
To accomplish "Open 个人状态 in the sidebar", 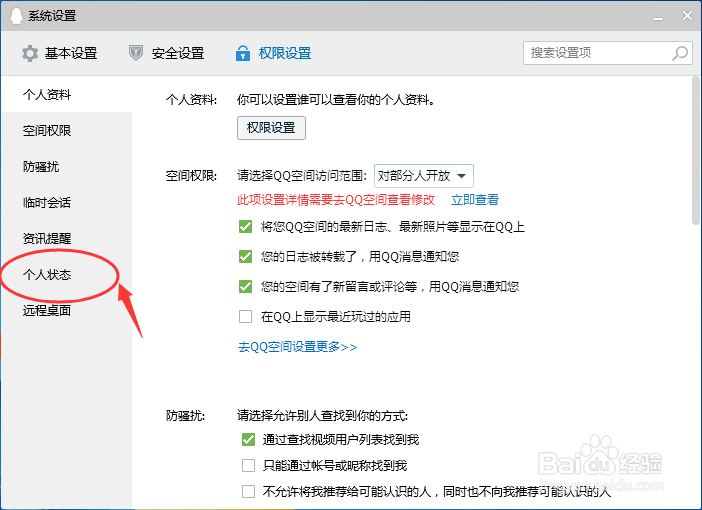I will tap(66, 274).
